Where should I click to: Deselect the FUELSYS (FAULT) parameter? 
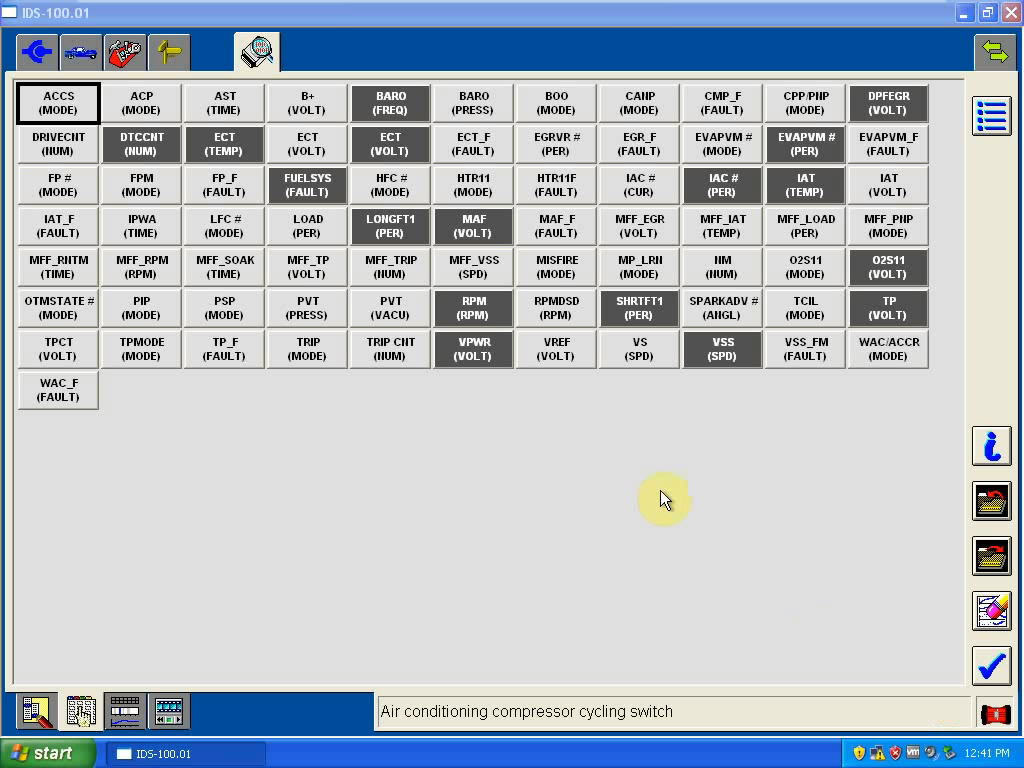(307, 185)
